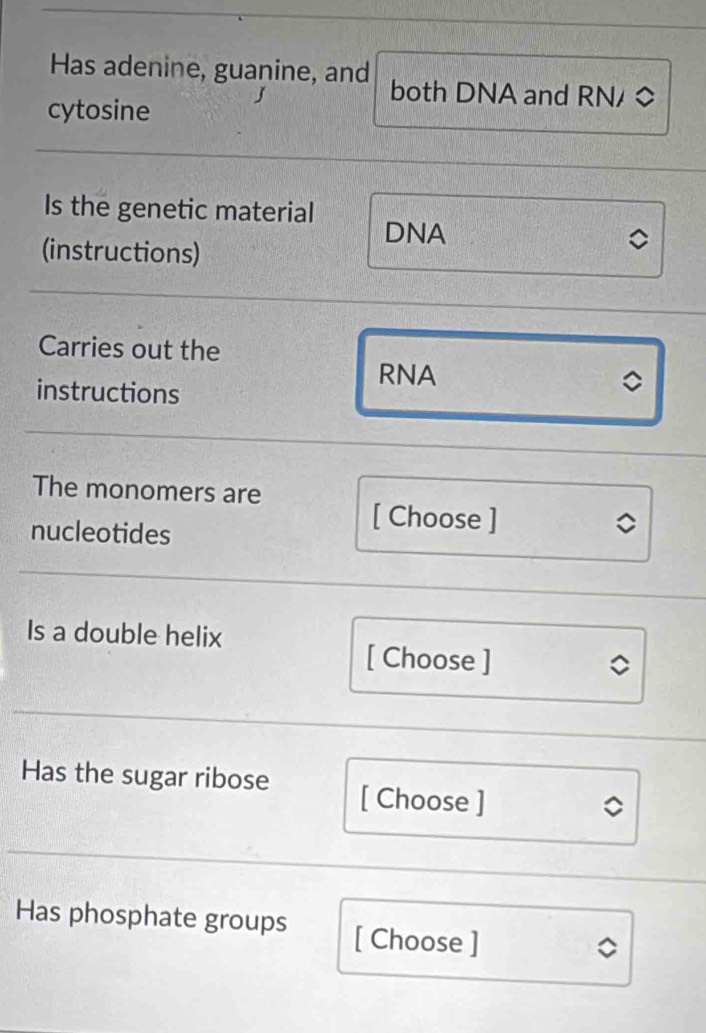Click the 'Is a double helix' text

(124, 634)
